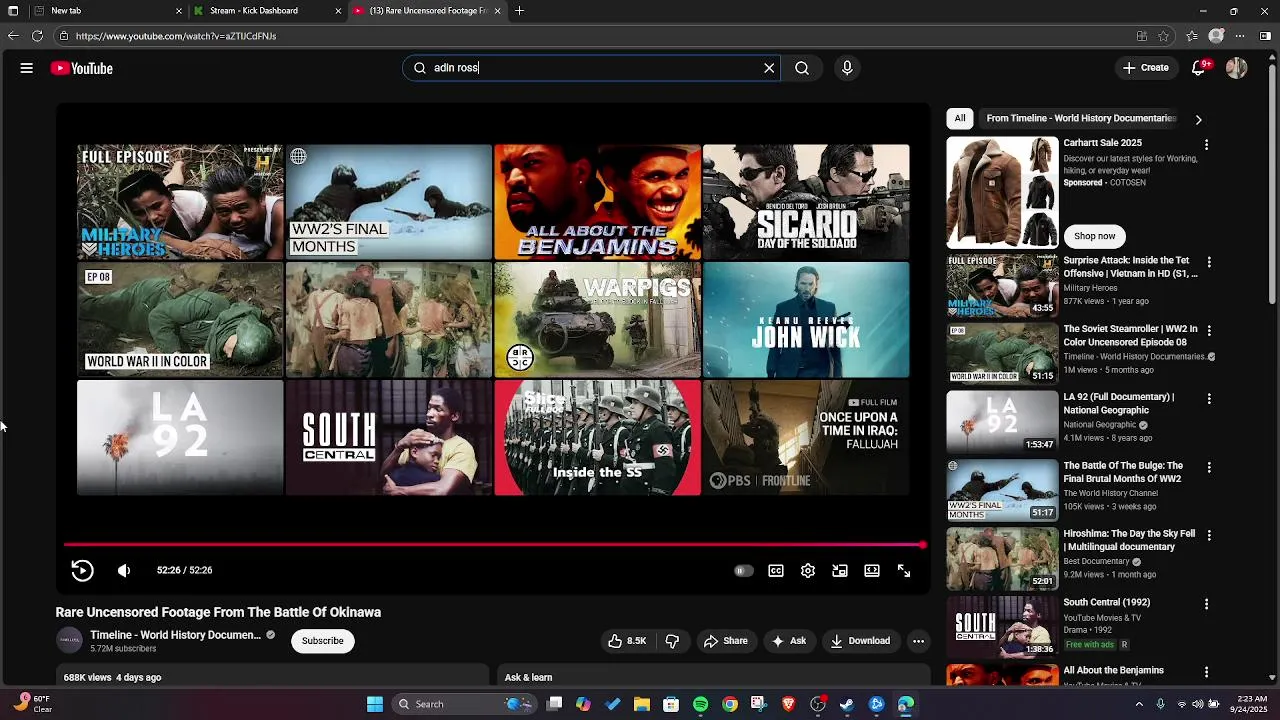Screen dimensions: 1280x720
Task: Play Sicario Day of the Soldado endscreen video
Action: [806, 202]
